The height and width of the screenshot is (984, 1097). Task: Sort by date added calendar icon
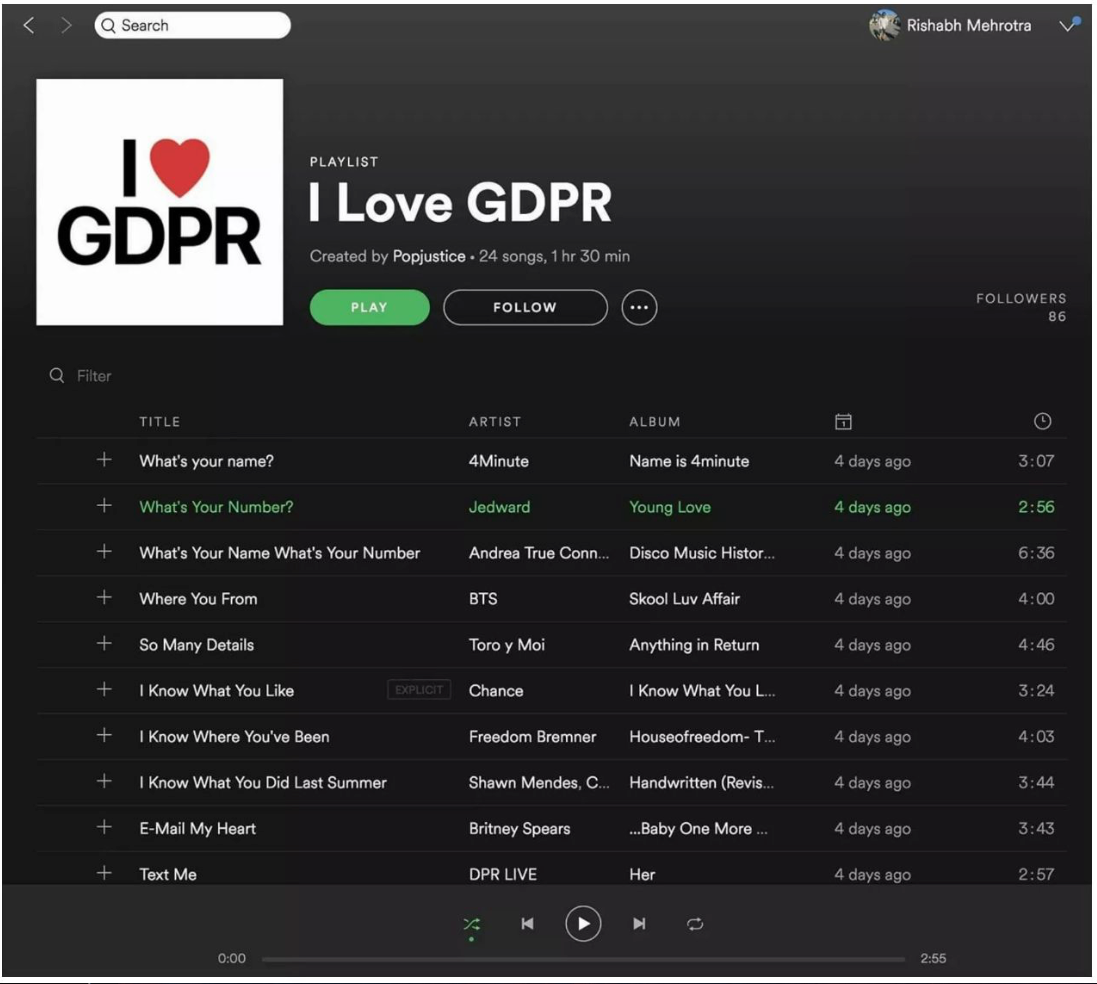(x=843, y=421)
